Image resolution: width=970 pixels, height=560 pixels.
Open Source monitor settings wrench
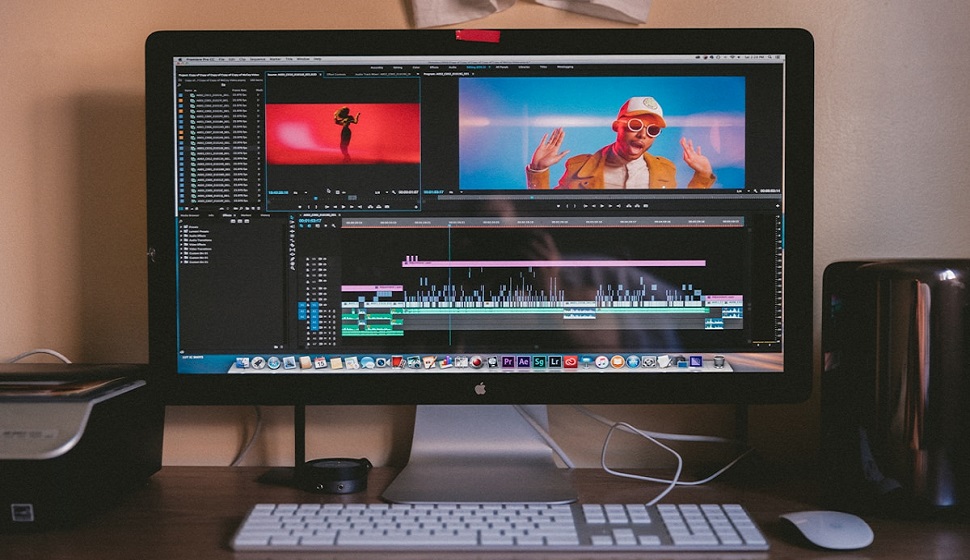[x=394, y=192]
